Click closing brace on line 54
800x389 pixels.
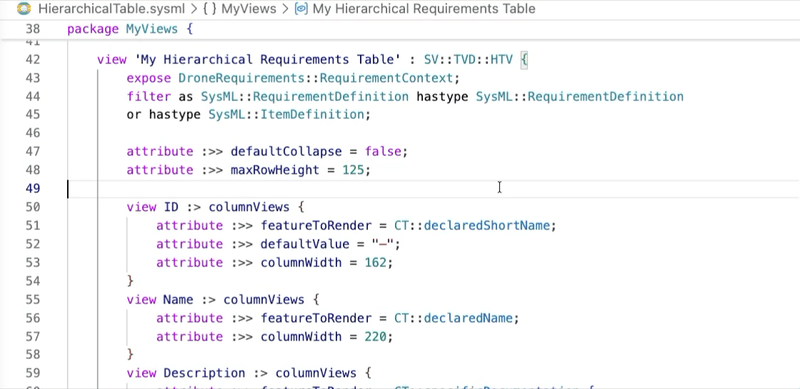point(130,280)
